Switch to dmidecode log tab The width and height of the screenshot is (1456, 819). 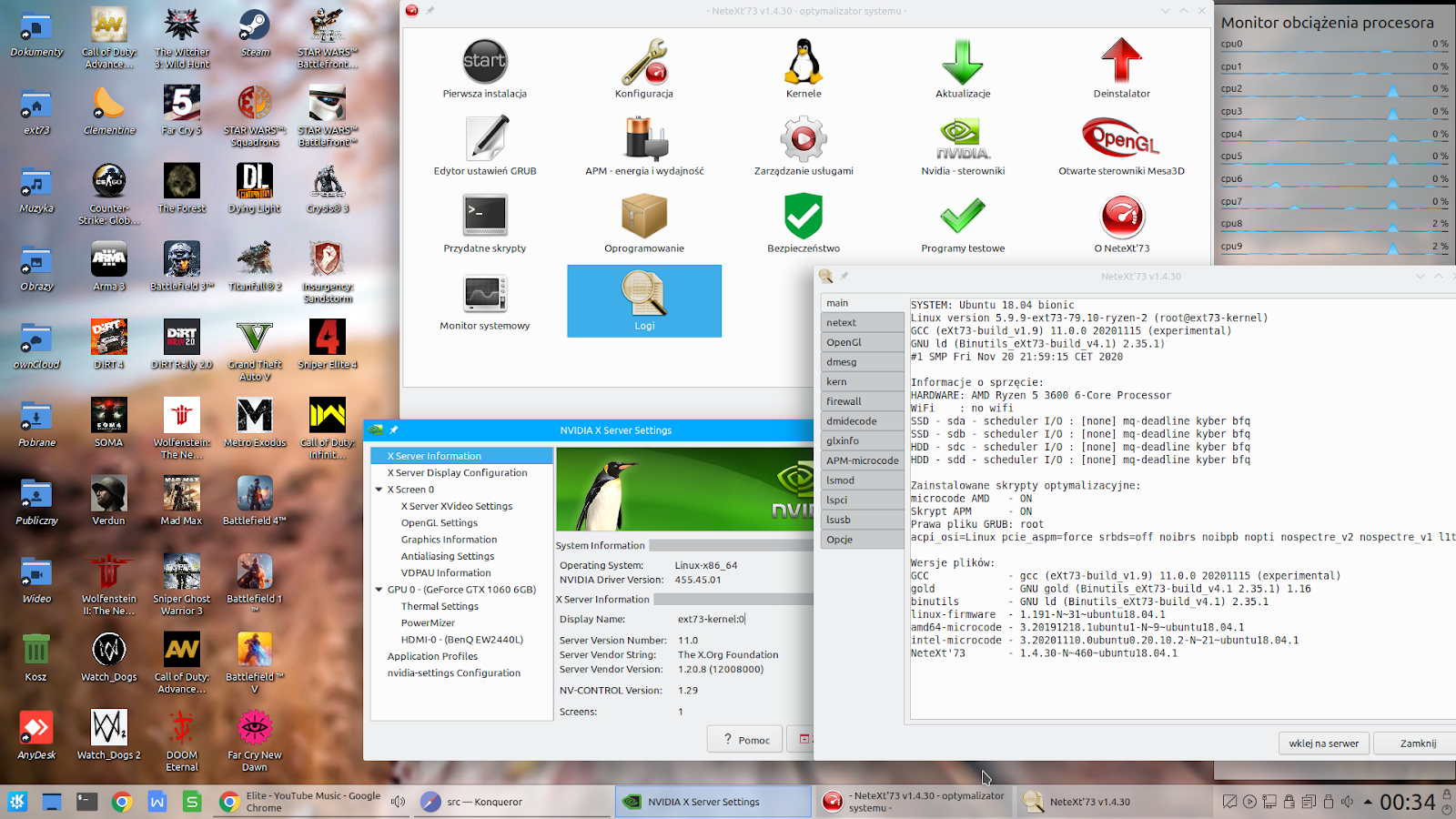click(862, 421)
